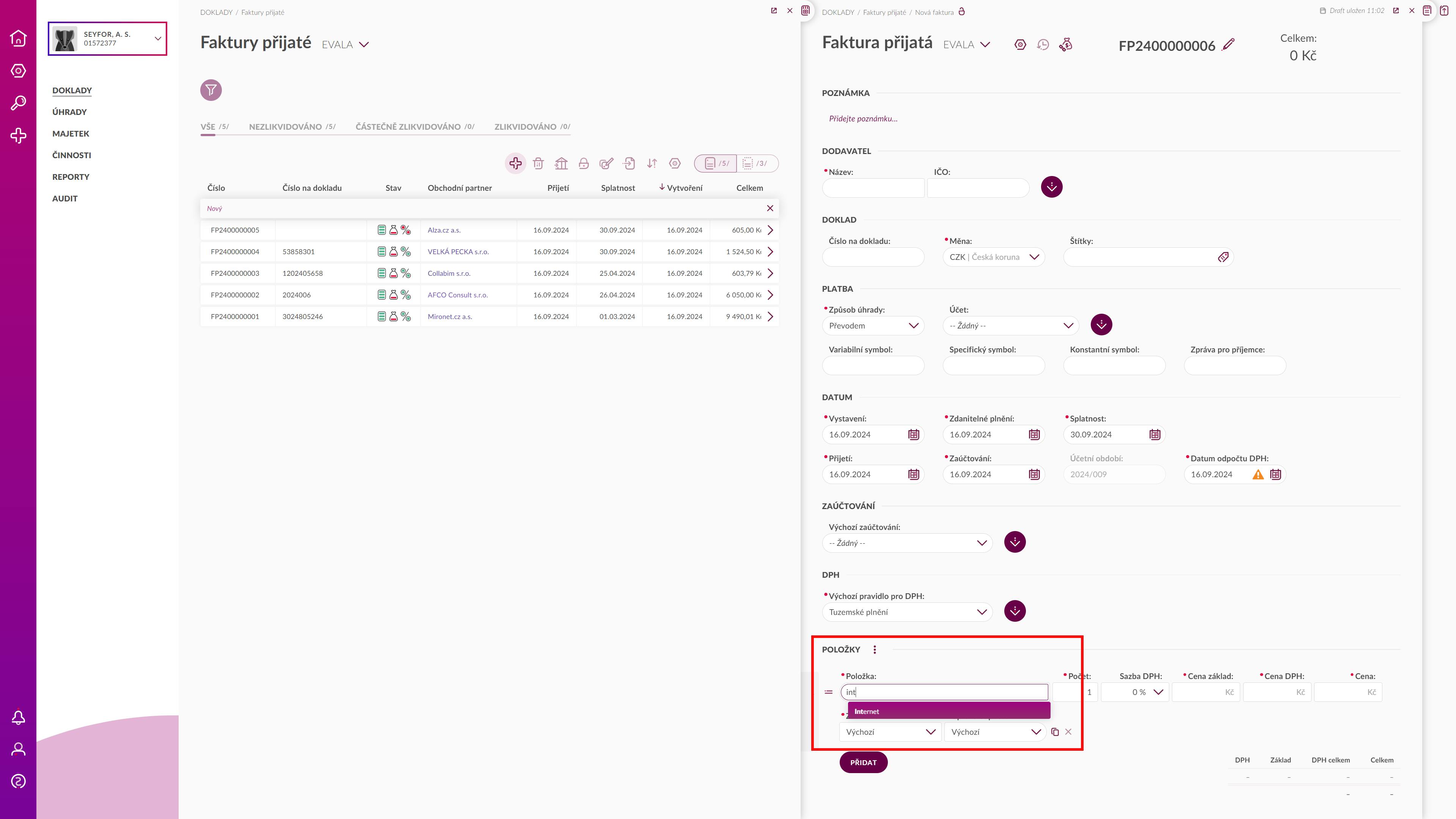Click the history clock icon in invoice header
Viewport: 1456px width, 819px height.
point(1043,45)
